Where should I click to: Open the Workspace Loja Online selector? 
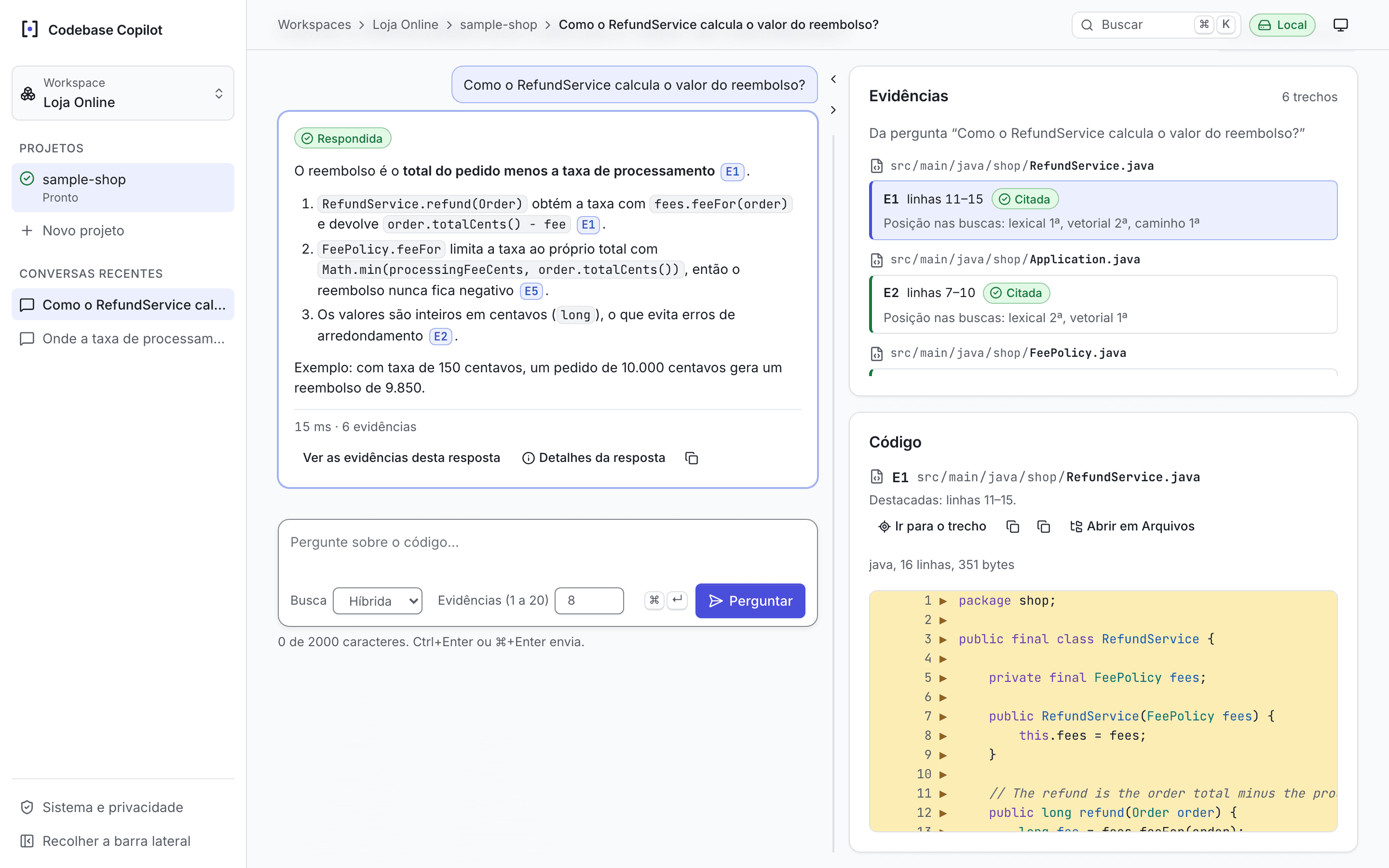pos(123,93)
